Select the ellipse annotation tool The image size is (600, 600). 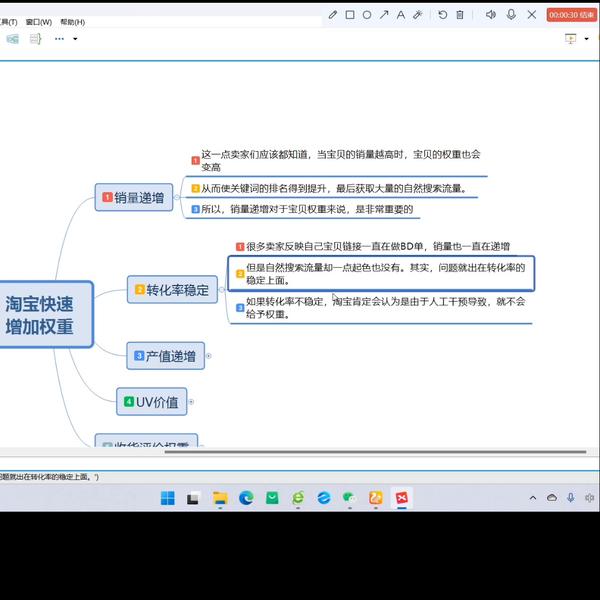tap(367, 15)
